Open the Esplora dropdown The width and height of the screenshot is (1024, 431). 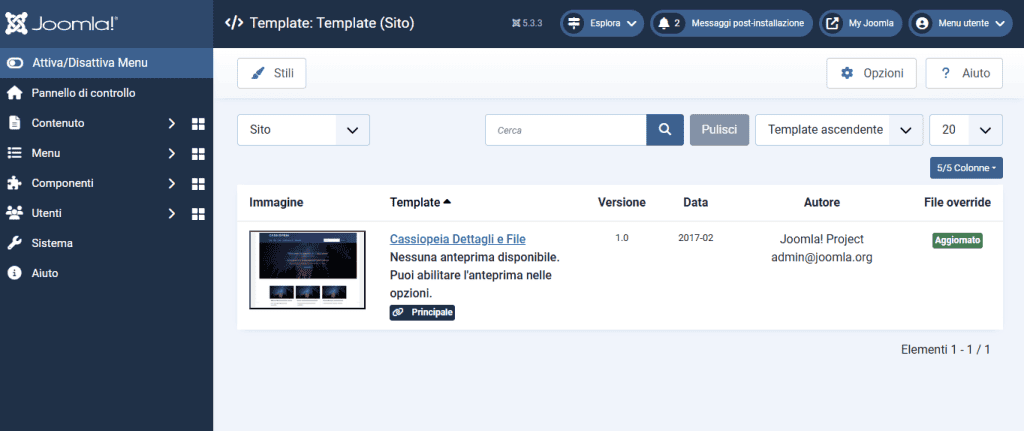coord(602,24)
